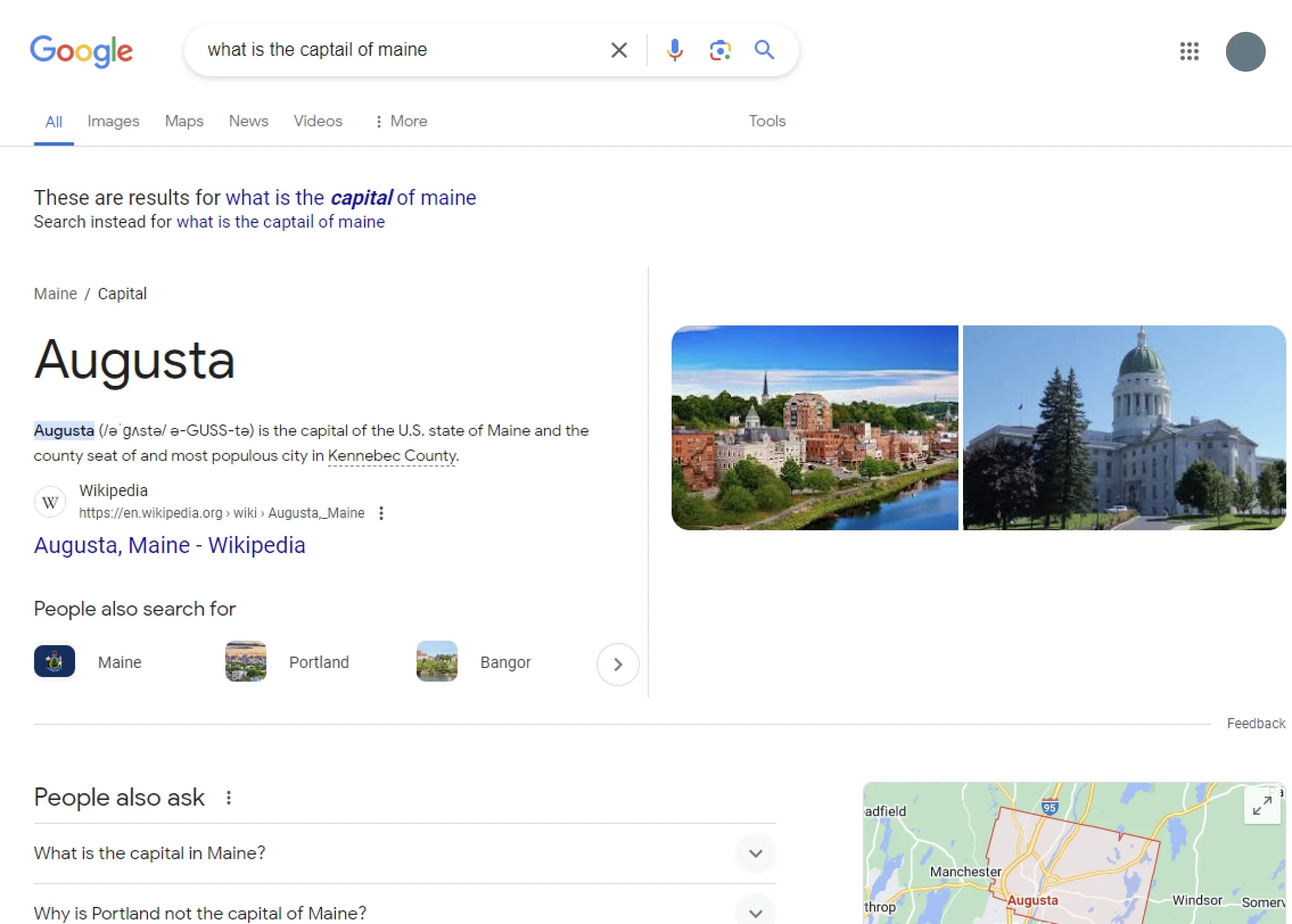Viewport: 1292px width, 924px height.
Task: Select the All tab
Action: 54,122
